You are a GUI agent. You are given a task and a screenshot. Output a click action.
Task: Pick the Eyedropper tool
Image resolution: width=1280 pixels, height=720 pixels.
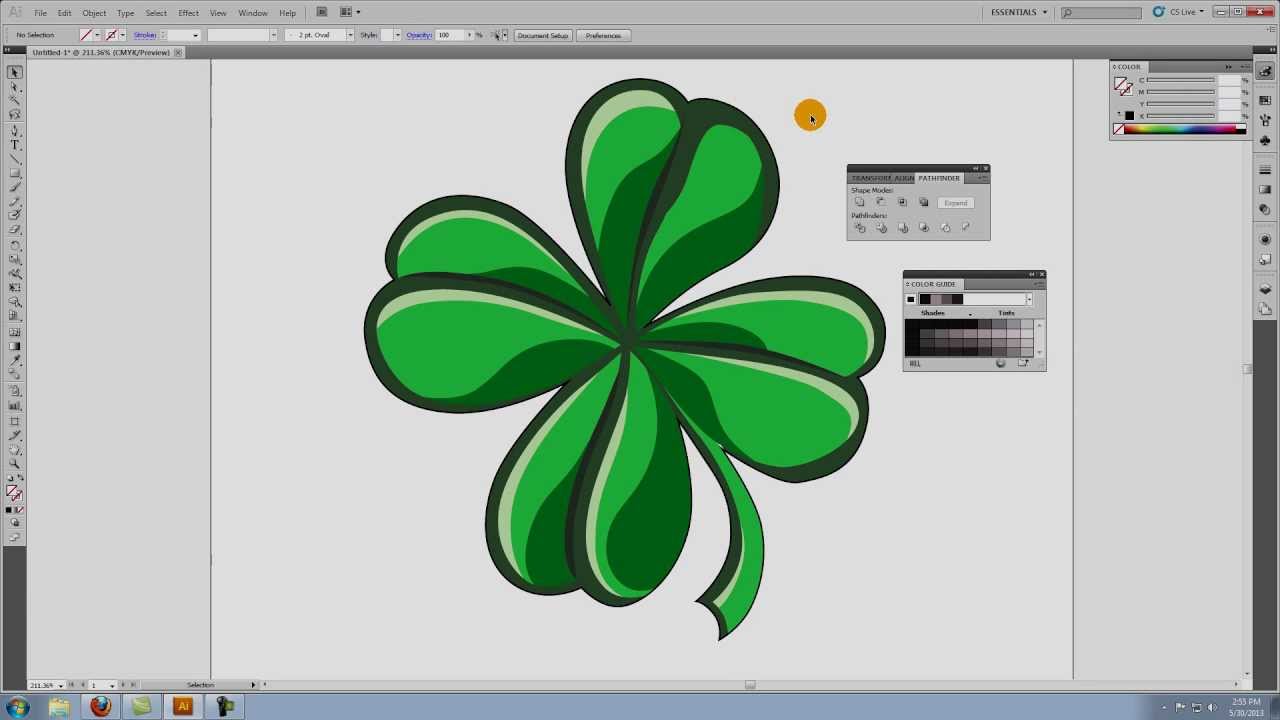click(x=14, y=361)
